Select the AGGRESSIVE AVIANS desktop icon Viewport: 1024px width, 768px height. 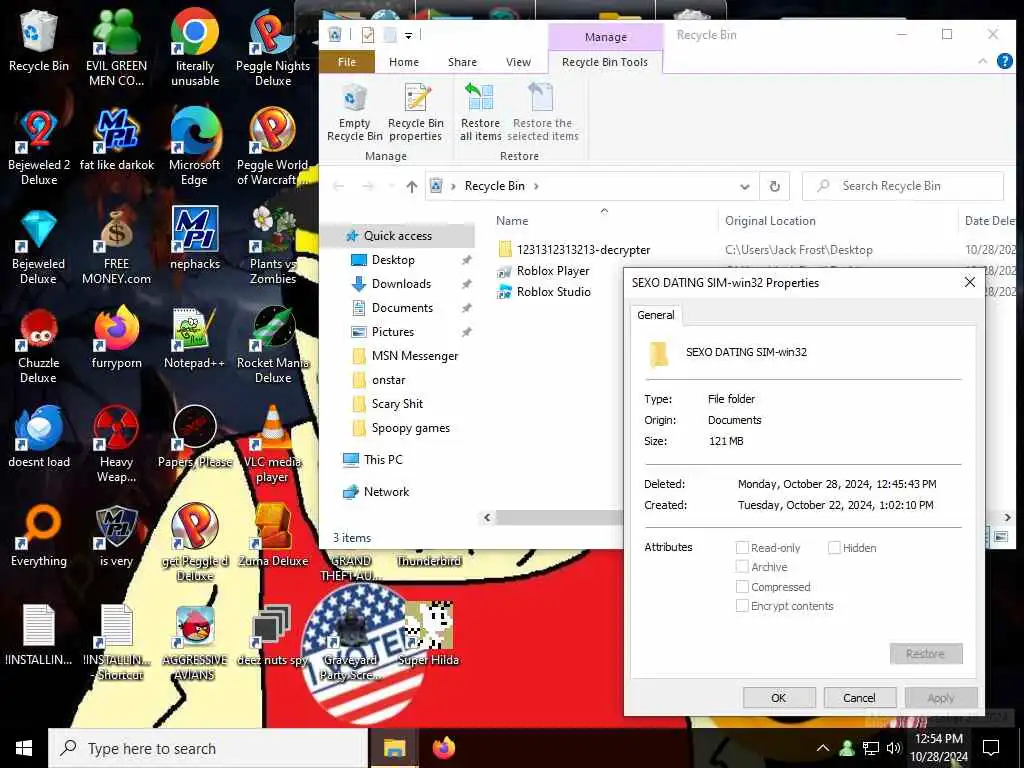tap(195, 643)
